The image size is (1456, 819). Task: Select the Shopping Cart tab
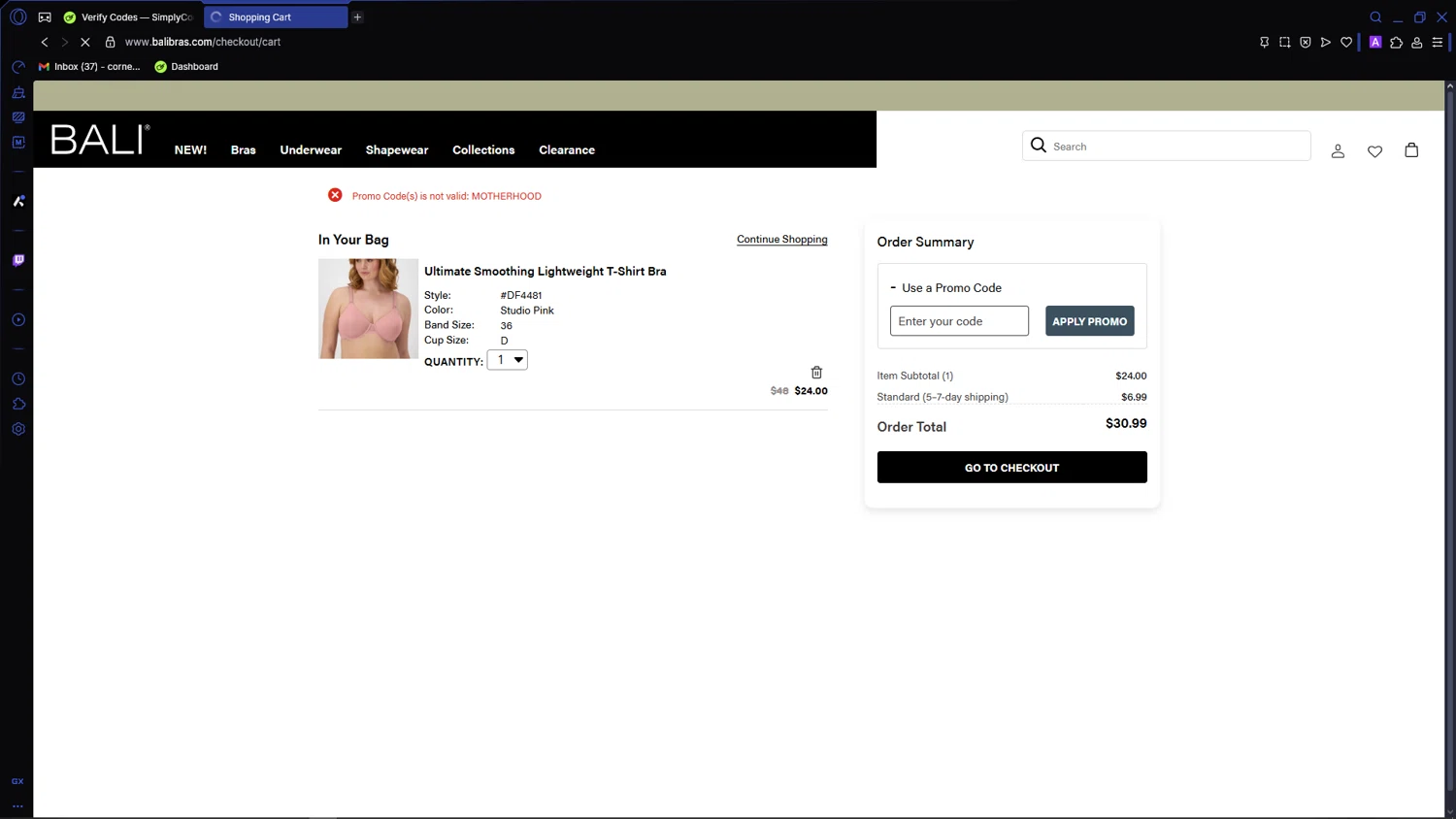[276, 17]
